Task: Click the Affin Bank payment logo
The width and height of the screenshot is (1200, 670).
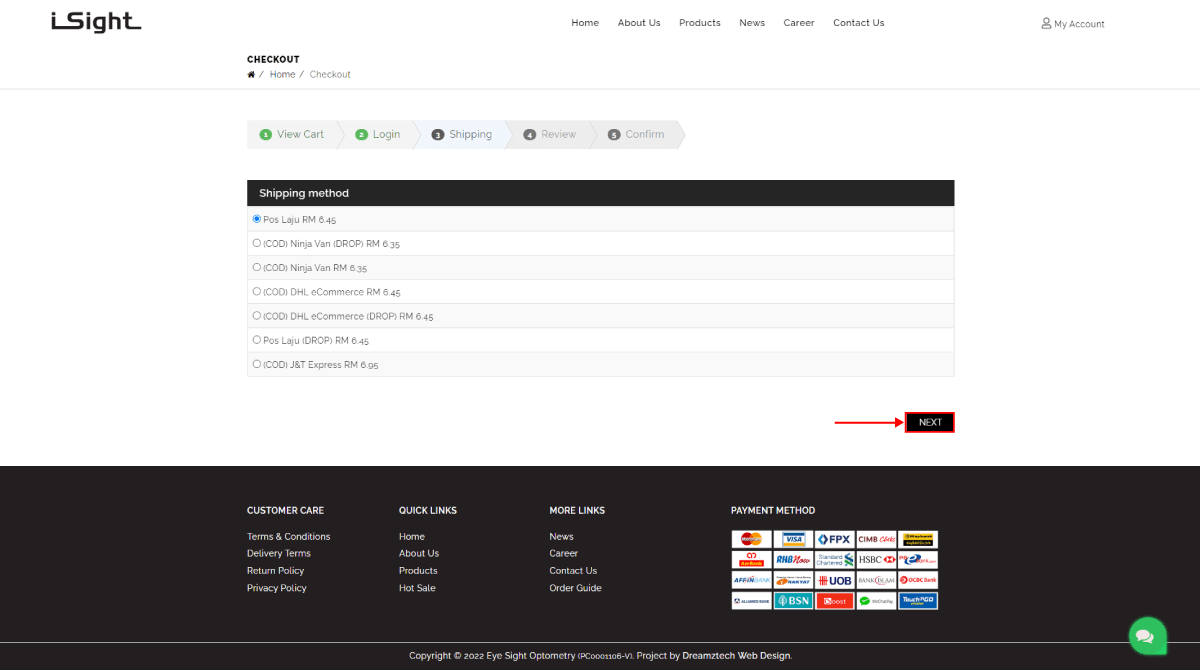Action: coord(751,580)
